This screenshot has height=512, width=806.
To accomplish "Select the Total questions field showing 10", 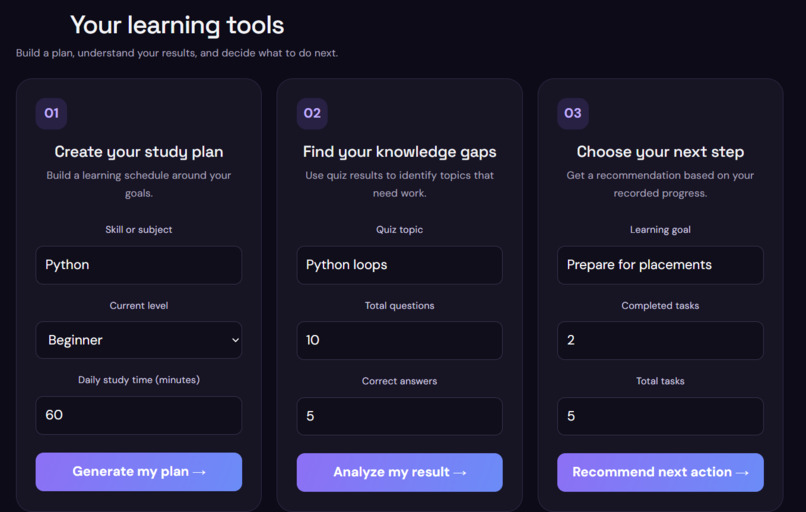I will pos(399,340).
